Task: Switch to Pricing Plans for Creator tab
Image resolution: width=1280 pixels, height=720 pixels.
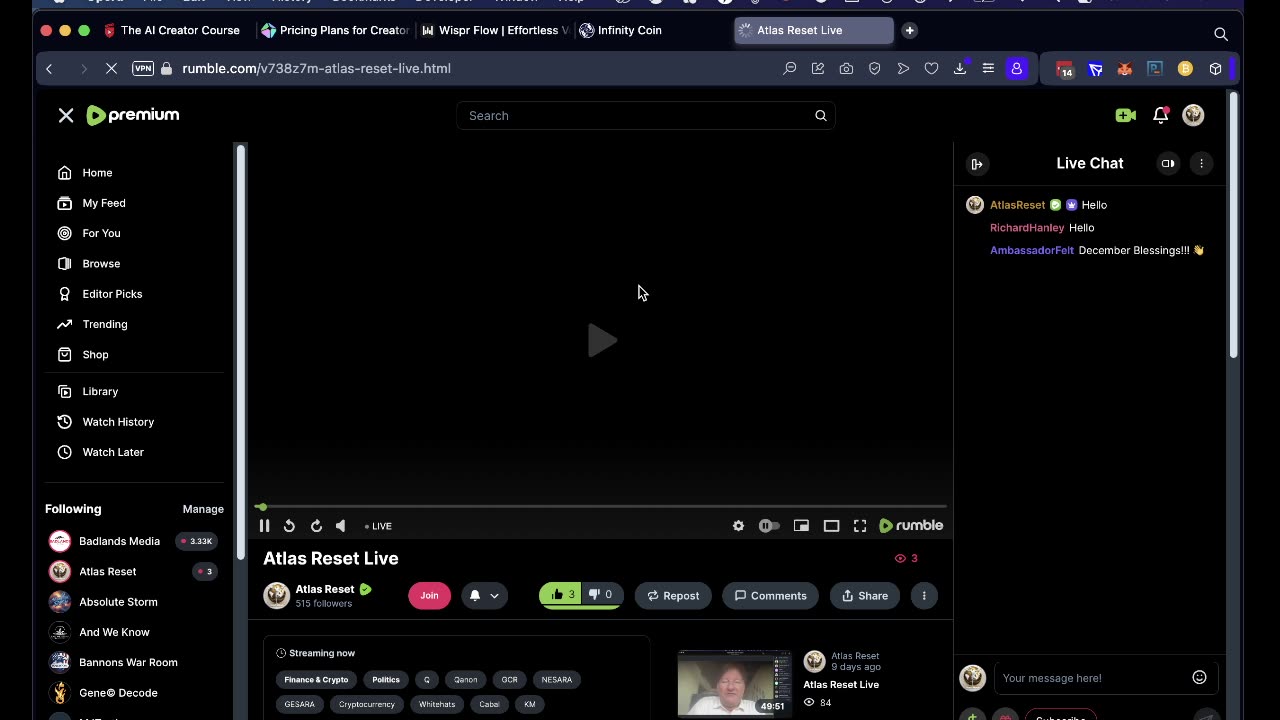Action: (334, 30)
